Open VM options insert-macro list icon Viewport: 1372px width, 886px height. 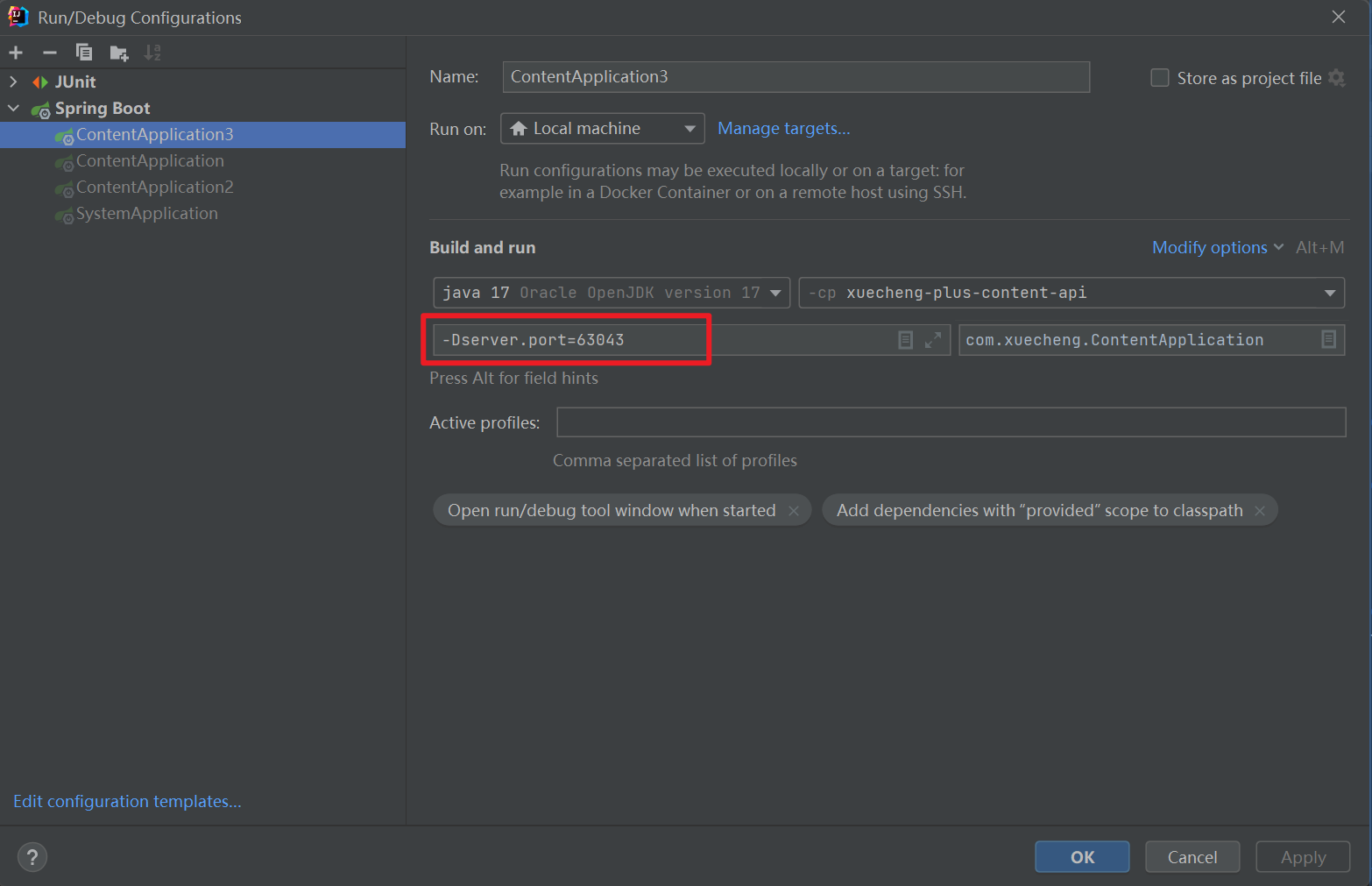[905, 340]
